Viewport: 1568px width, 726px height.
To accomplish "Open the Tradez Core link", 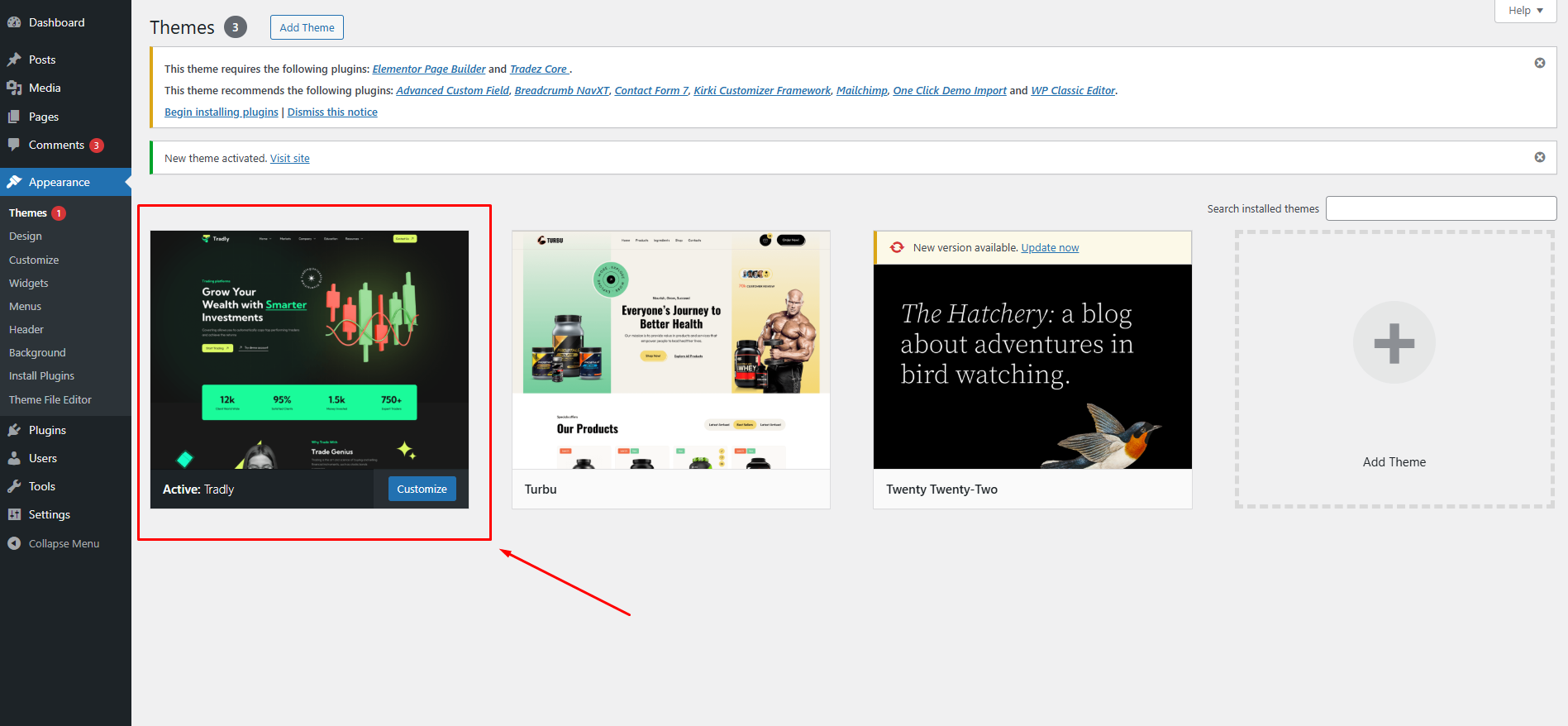I will point(539,69).
